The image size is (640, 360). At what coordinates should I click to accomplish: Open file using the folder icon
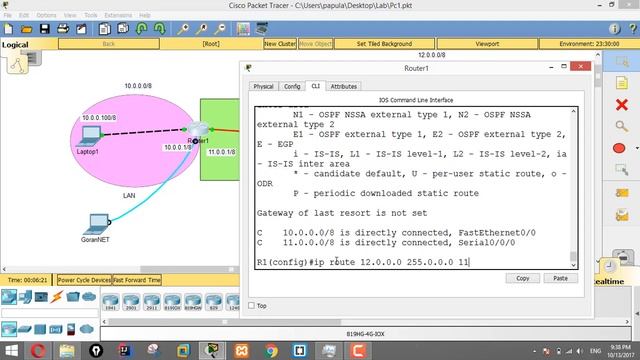(x=27, y=29)
